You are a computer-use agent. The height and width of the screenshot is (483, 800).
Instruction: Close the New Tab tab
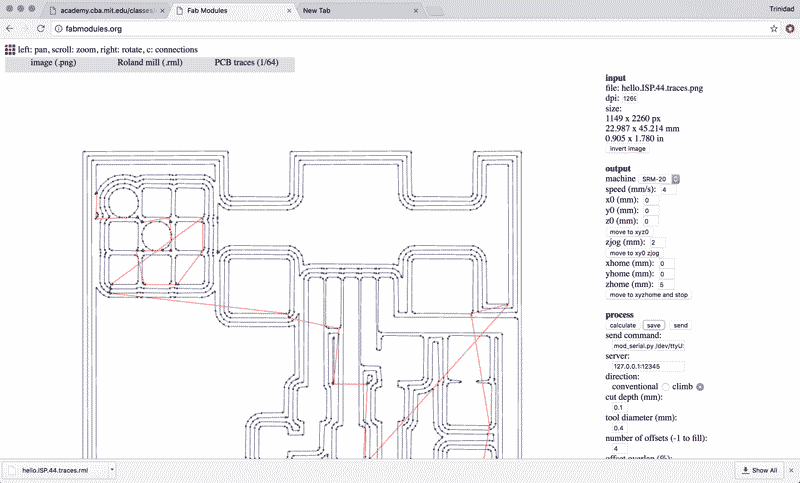click(416, 10)
